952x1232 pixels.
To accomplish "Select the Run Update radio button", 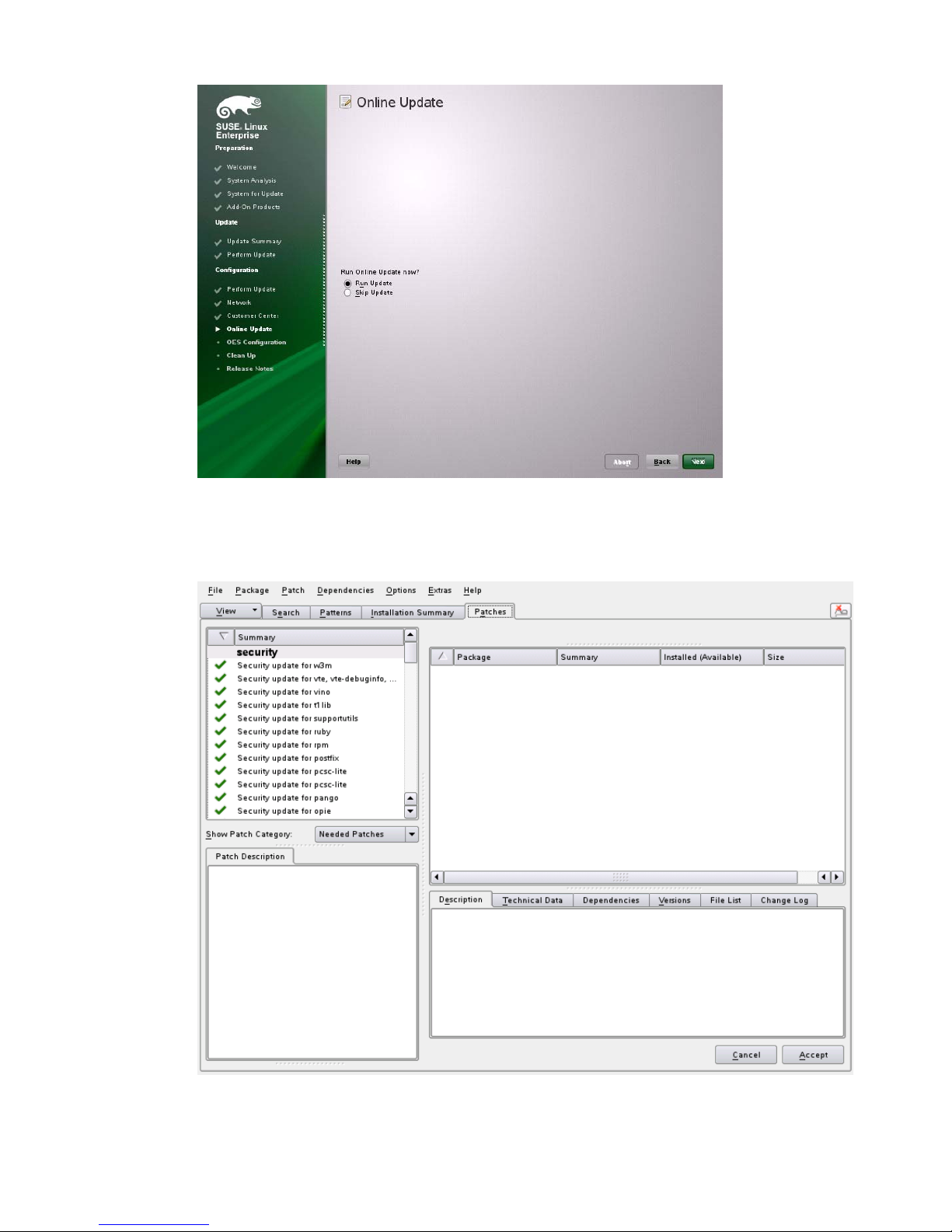I will (x=347, y=284).
